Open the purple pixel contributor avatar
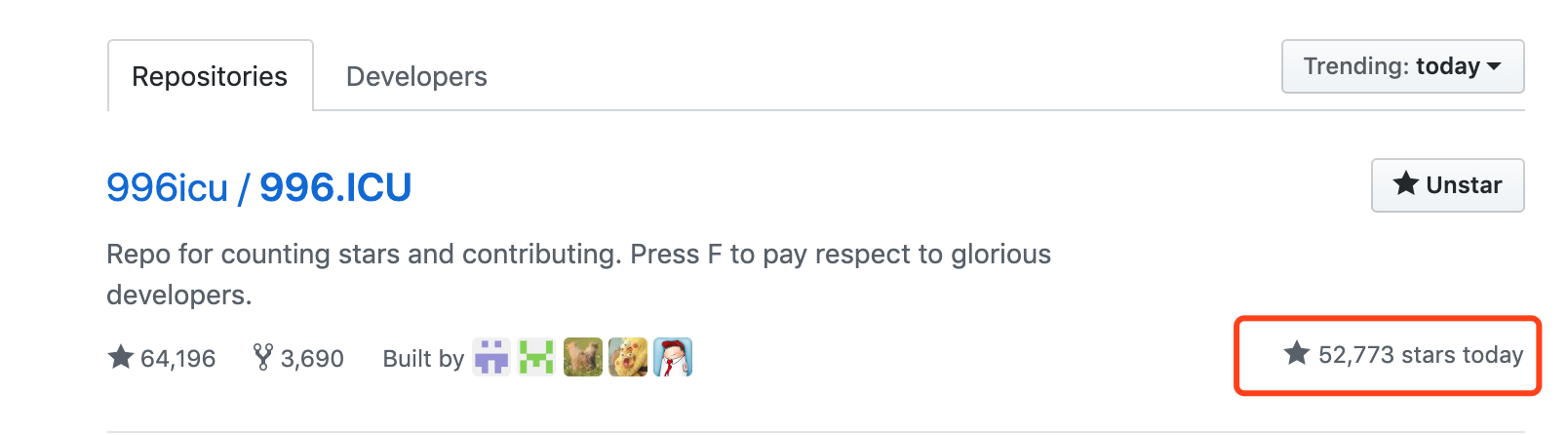The width and height of the screenshot is (1568, 435). pyautogui.click(x=491, y=357)
